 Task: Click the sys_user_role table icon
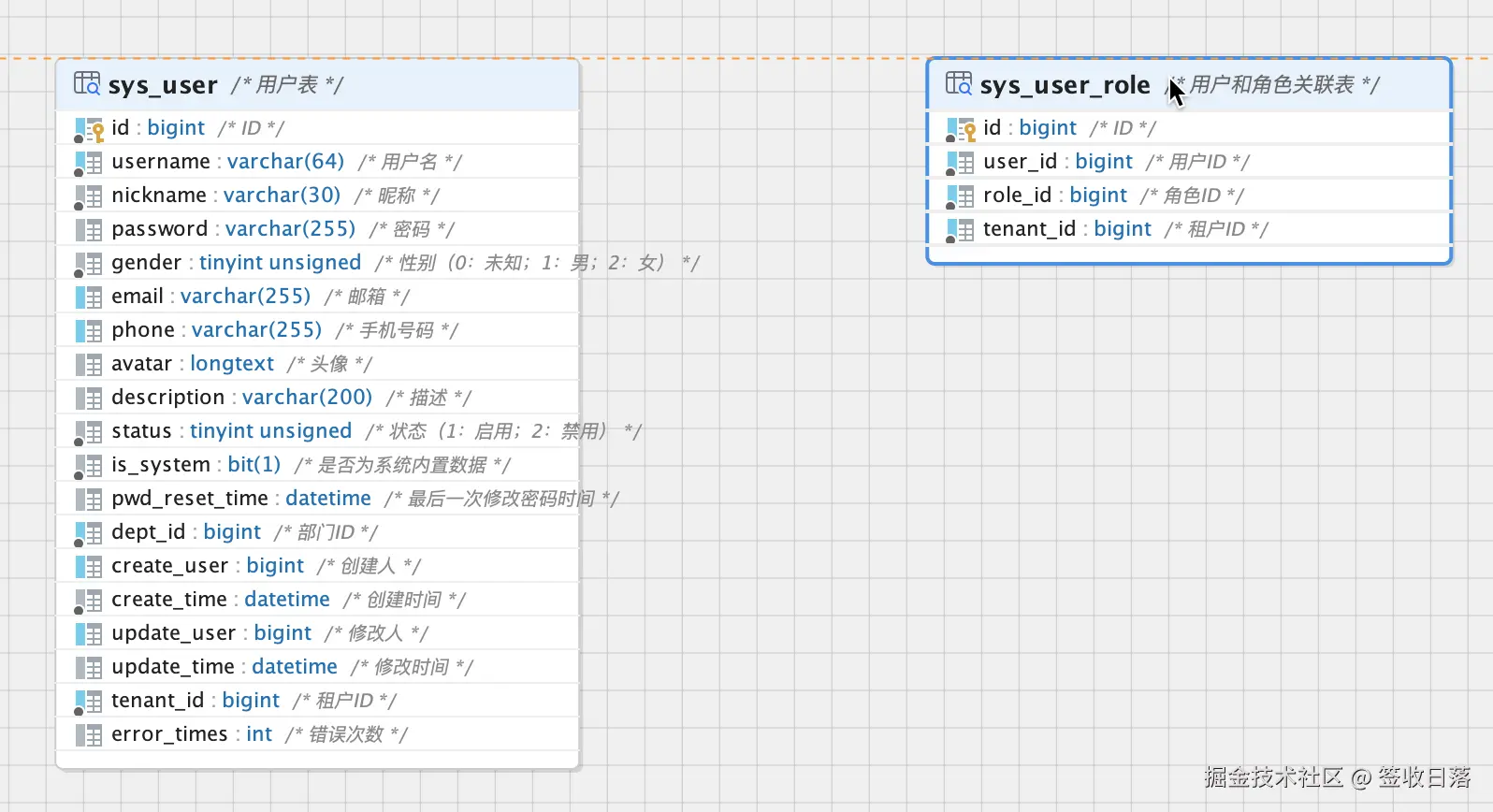coord(959,84)
